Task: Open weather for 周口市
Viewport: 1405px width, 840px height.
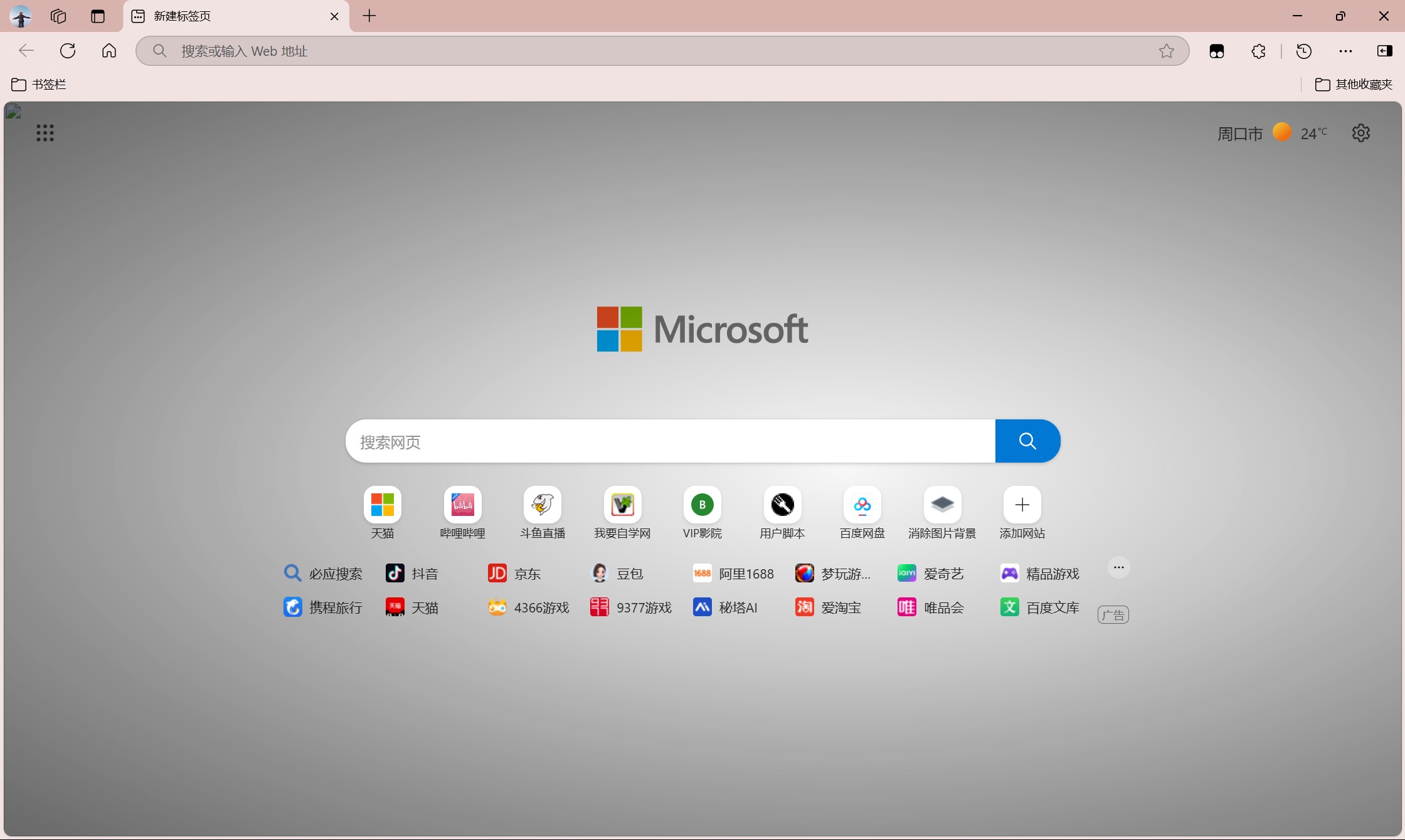Action: (1272, 133)
